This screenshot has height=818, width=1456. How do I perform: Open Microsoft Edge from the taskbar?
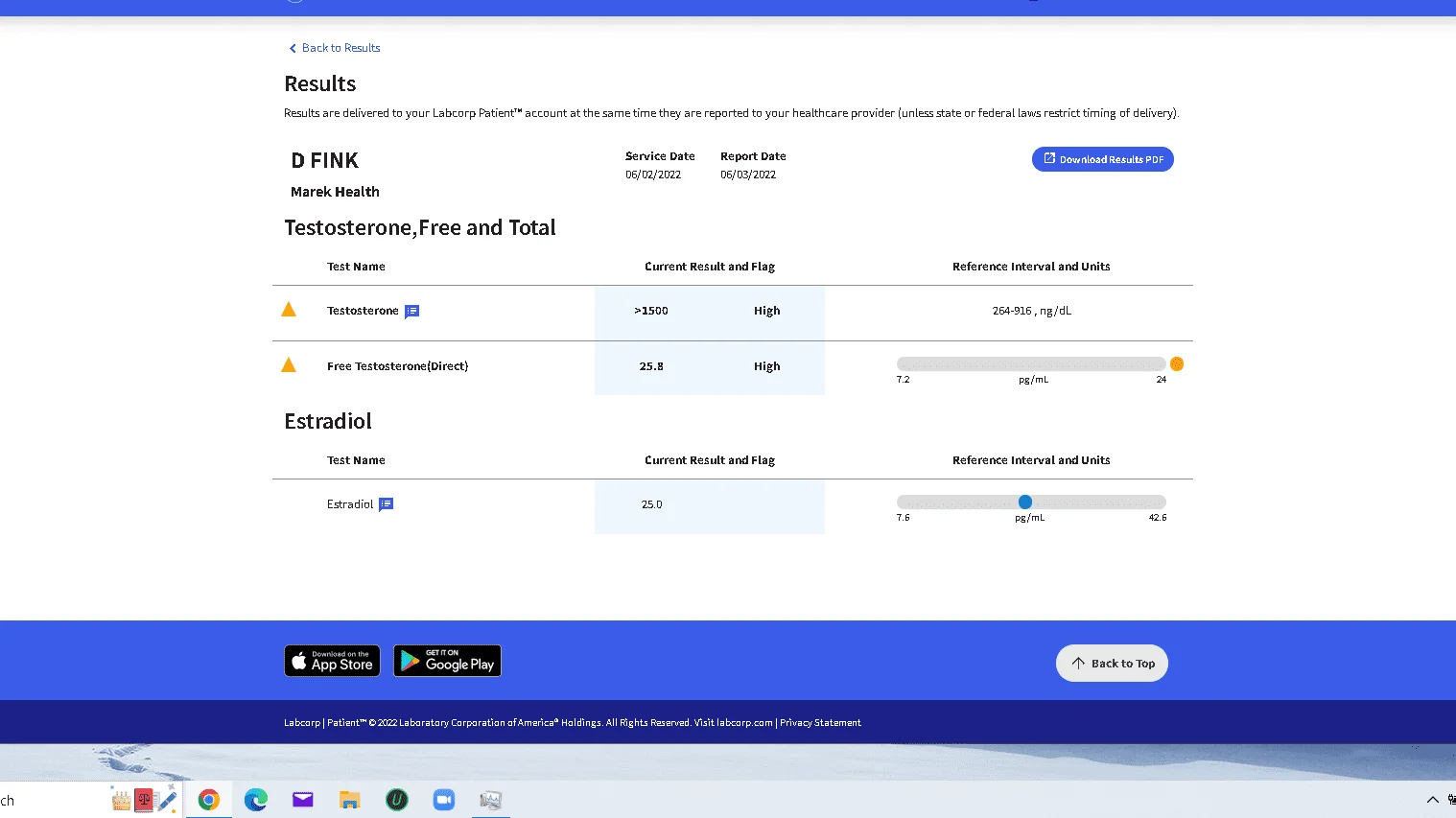(x=255, y=800)
